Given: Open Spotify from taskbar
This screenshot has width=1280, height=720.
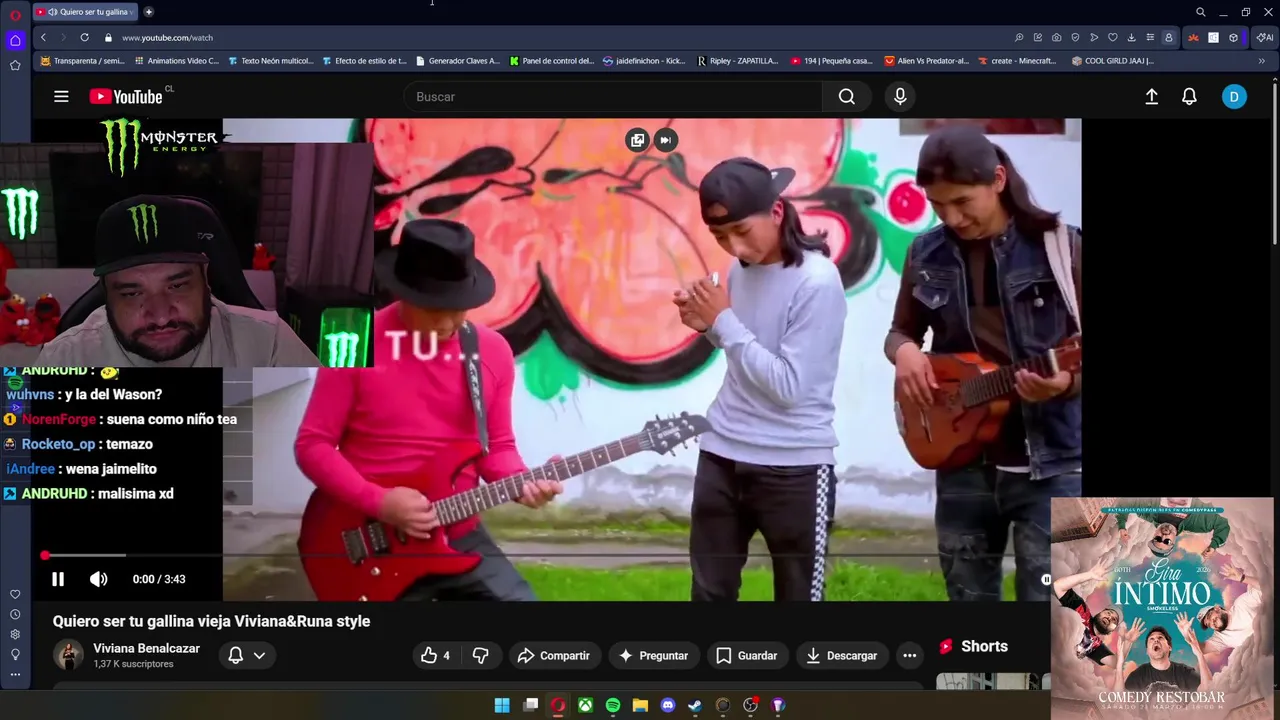Looking at the screenshot, I should (613, 705).
